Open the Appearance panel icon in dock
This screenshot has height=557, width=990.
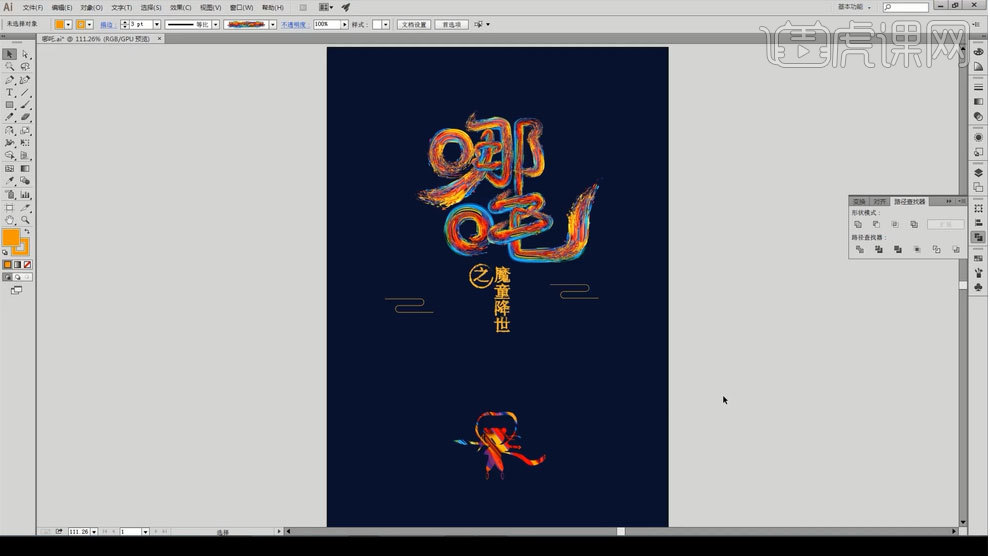point(978,137)
